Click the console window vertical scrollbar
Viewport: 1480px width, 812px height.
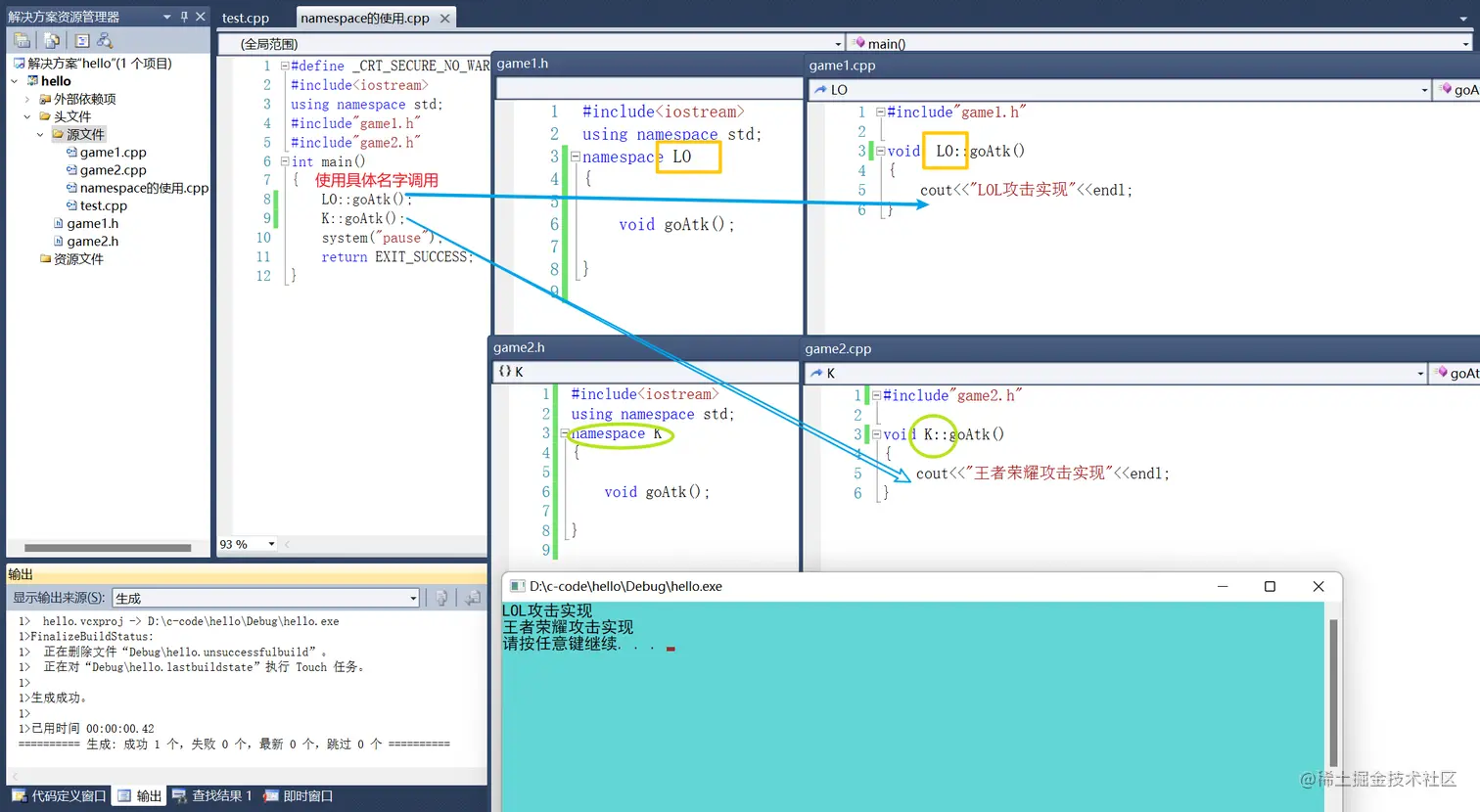1333,693
